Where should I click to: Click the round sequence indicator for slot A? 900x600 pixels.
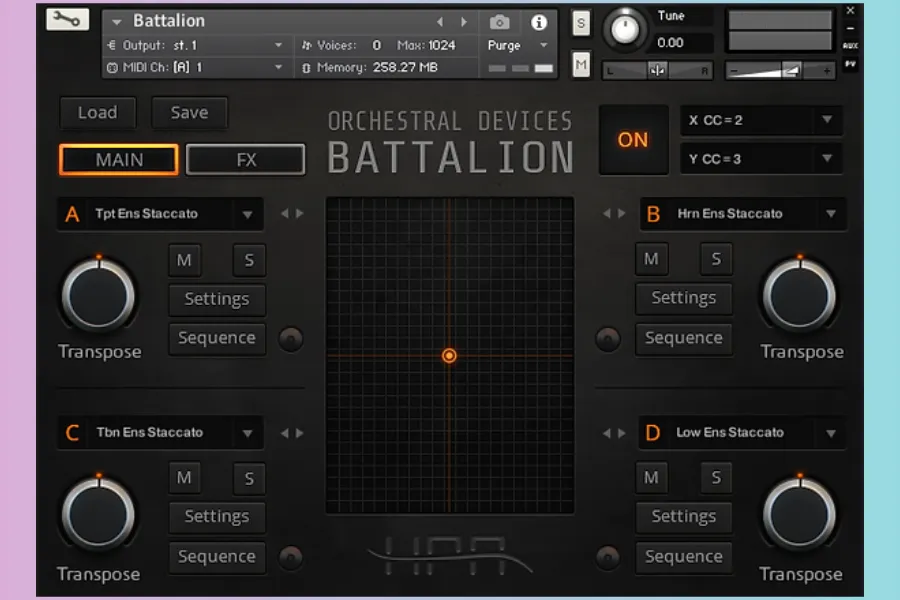[x=291, y=339]
